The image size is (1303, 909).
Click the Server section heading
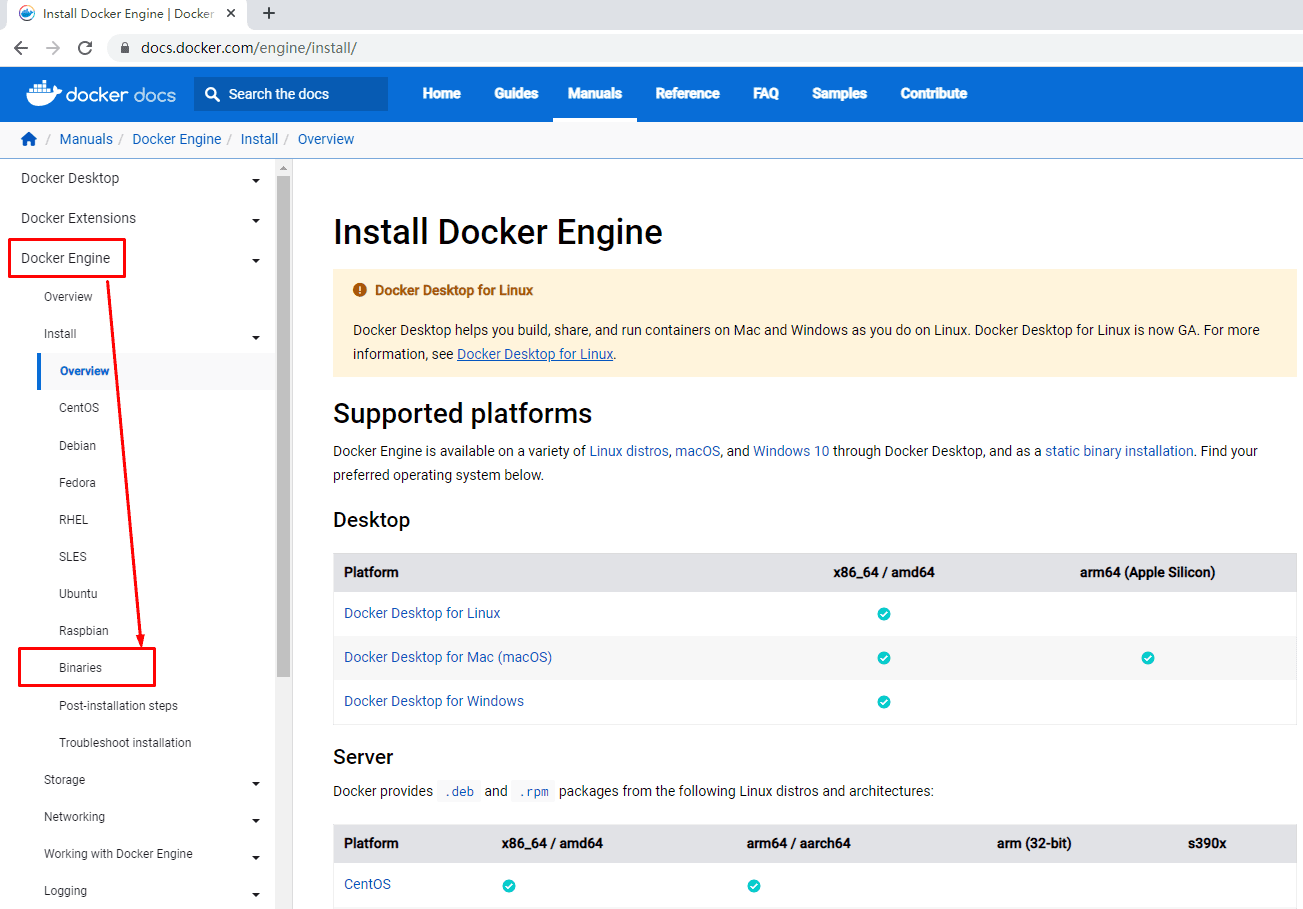tap(363, 757)
